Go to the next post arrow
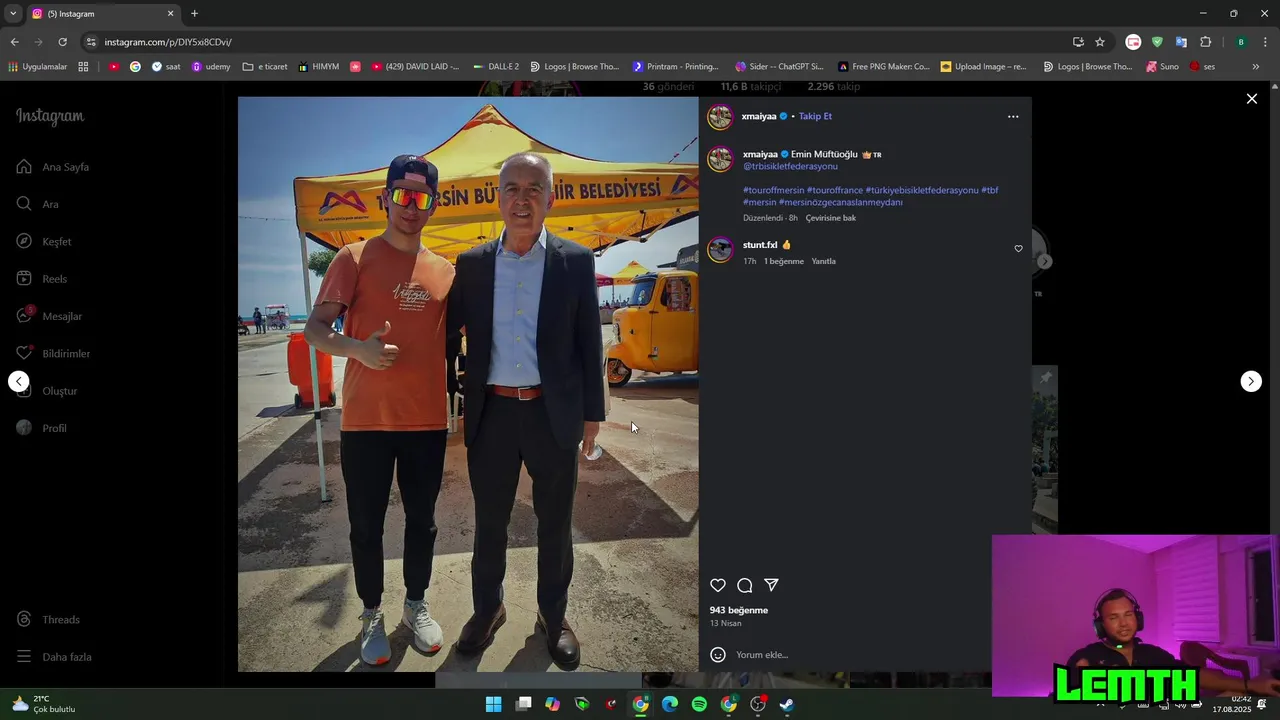This screenshot has height=720, width=1280. tap(1251, 381)
